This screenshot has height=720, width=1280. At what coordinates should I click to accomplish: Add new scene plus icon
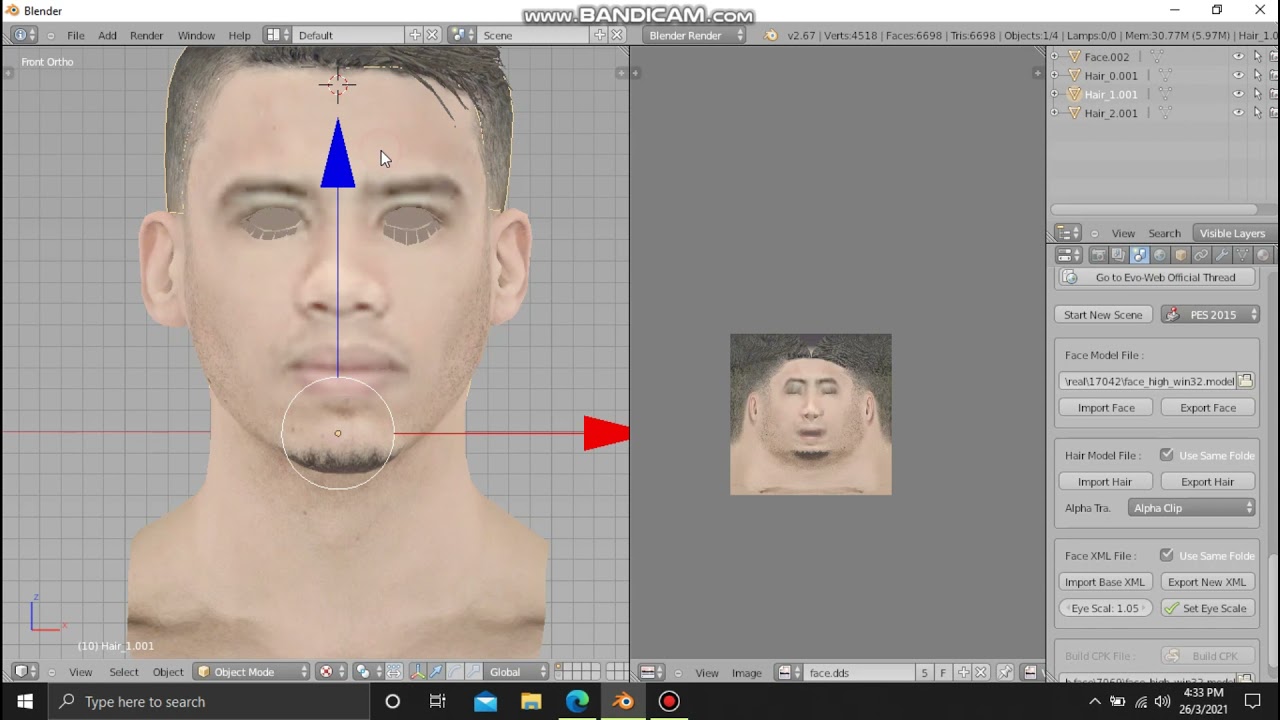point(600,35)
